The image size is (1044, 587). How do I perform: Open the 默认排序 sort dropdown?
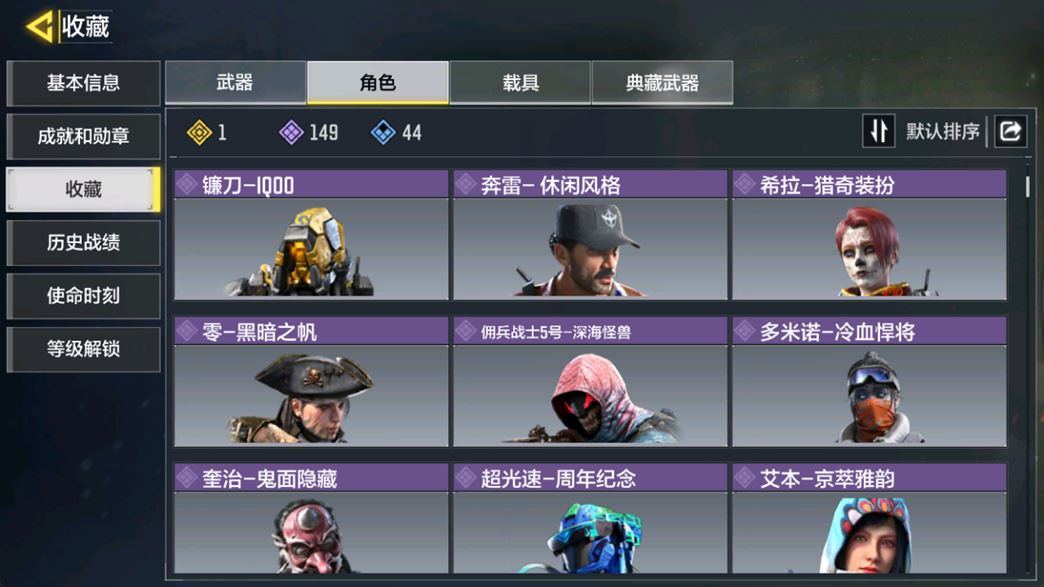pyautogui.click(x=942, y=131)
